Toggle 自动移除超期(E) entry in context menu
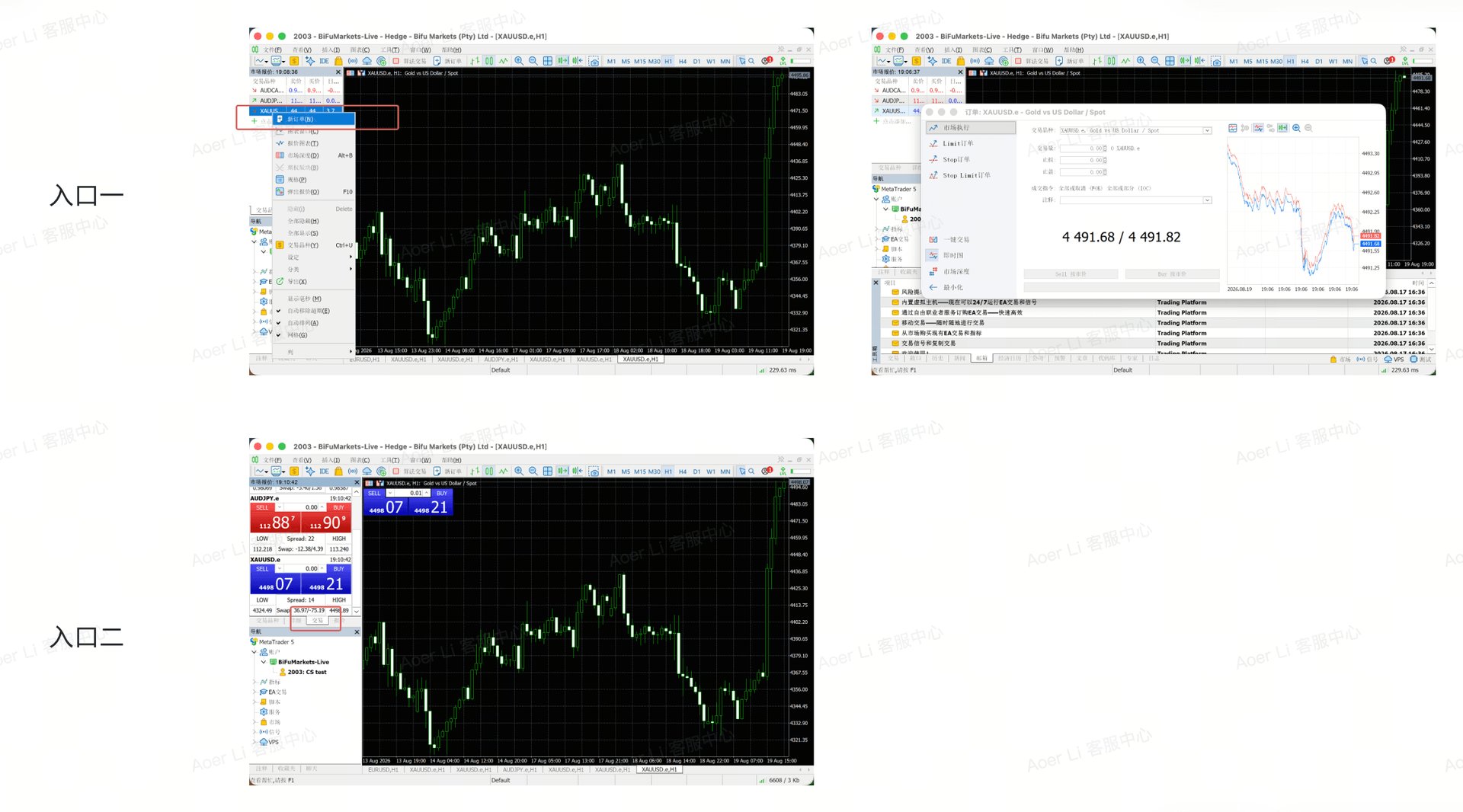 (314, 311)
